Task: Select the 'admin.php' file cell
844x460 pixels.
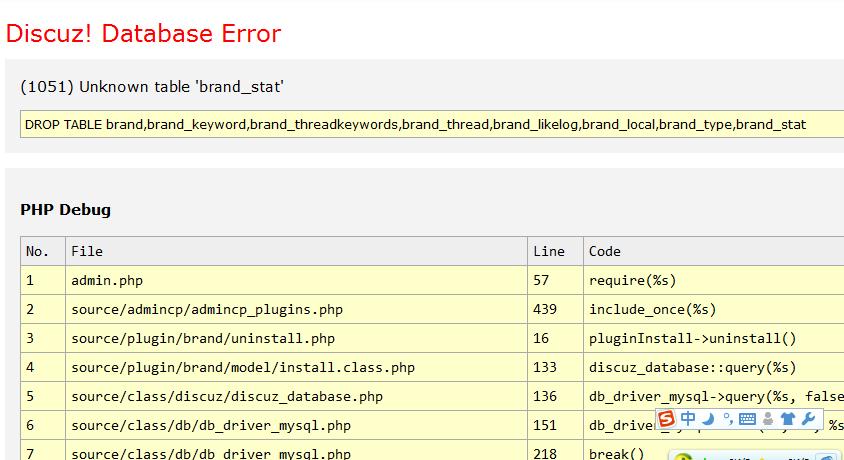Action: click(296, 280)
